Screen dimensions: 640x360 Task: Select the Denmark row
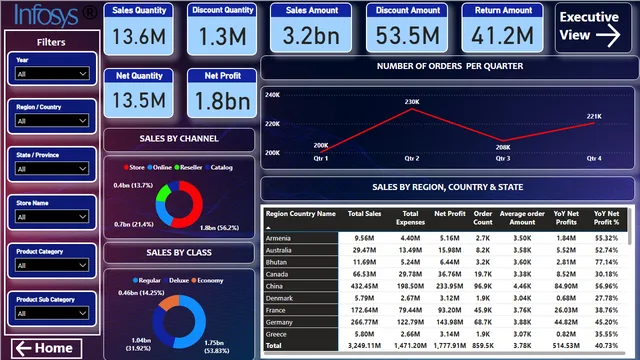tap(445, 298)
